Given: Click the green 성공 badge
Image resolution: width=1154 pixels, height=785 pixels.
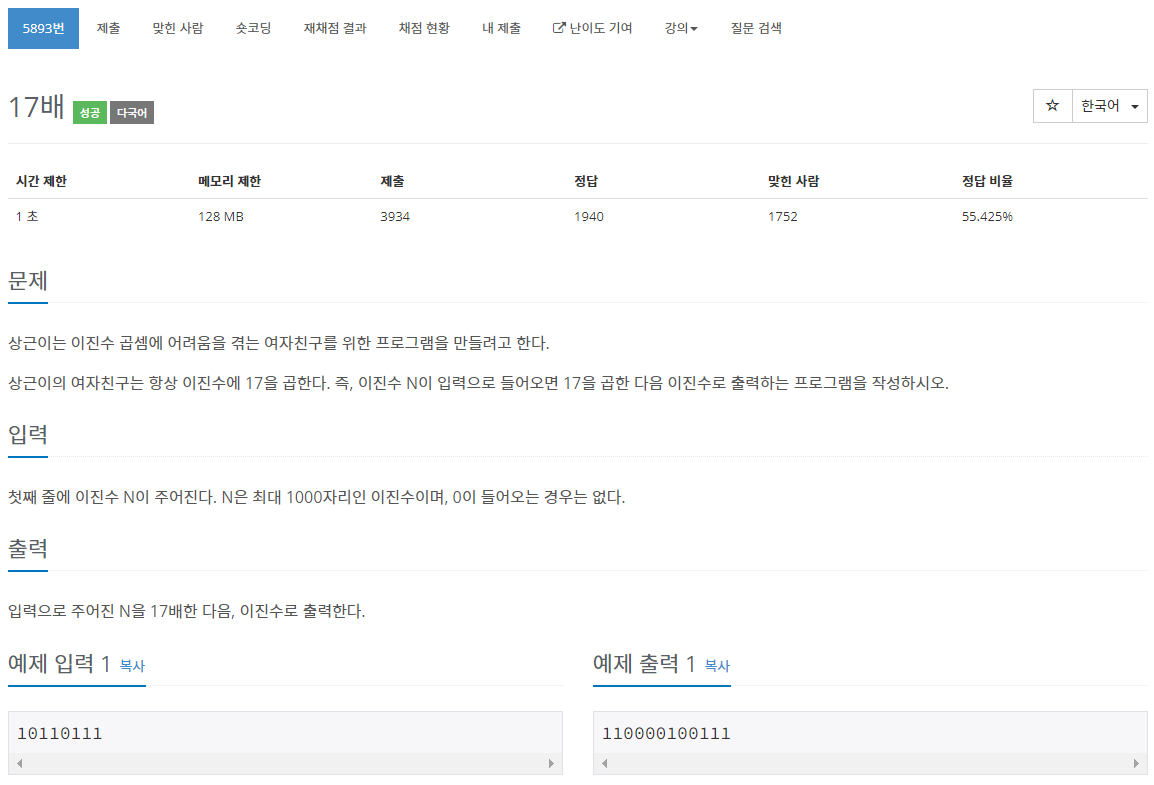Looking at the screenshot, I should (90, 113).
